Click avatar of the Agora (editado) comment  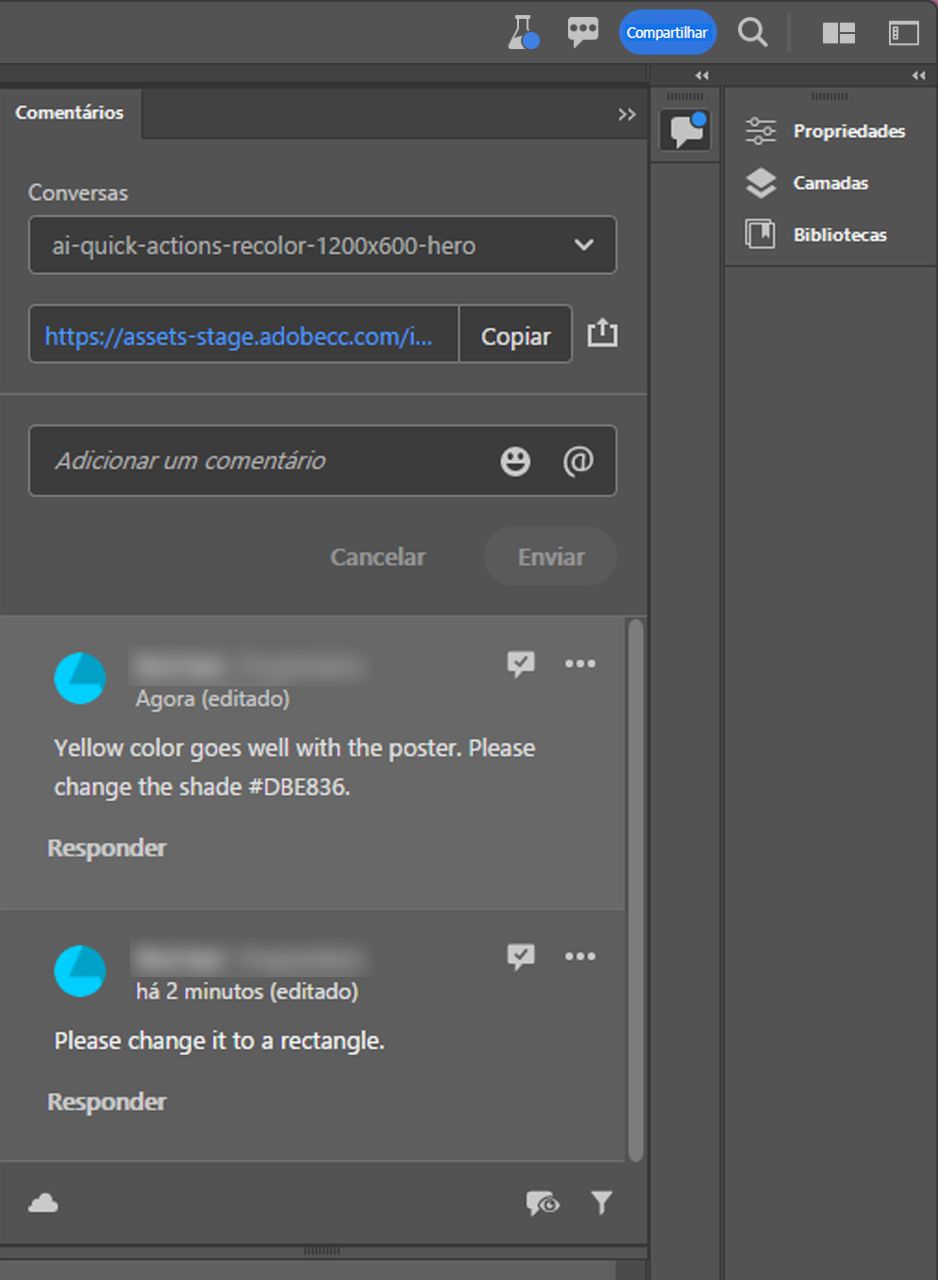click(x=80, y=679)
